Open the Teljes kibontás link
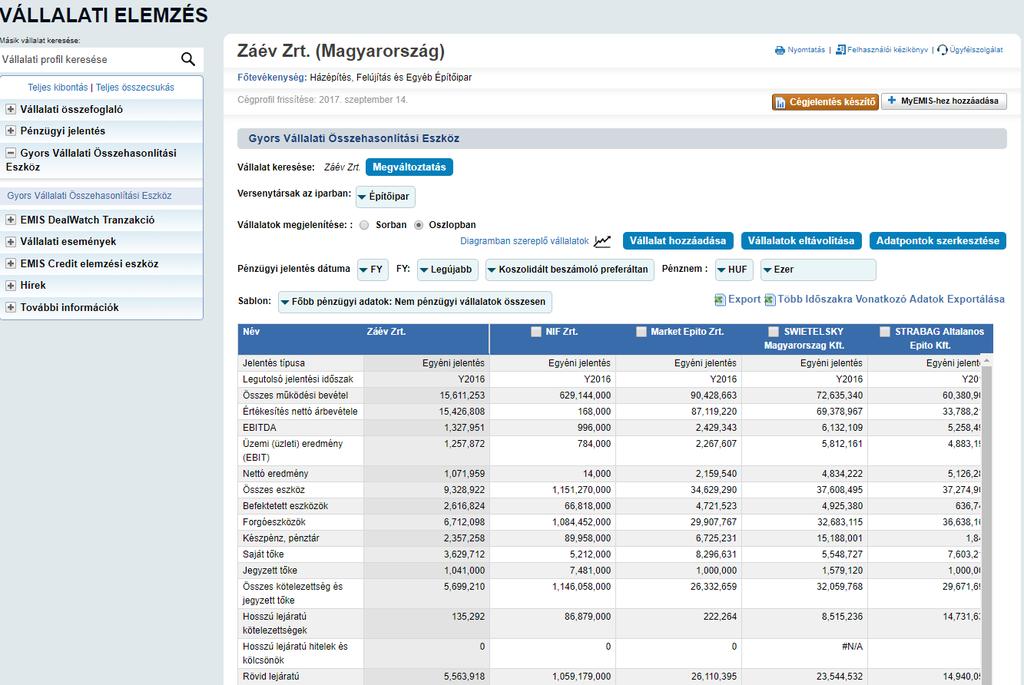 pyautogui.click(x=57, y=88)
